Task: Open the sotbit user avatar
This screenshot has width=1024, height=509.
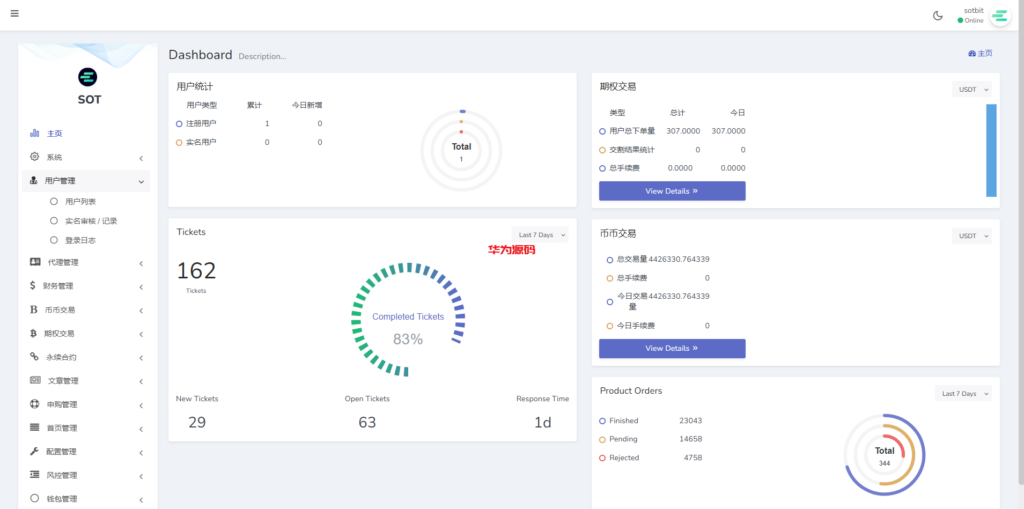Action: pos(1000,16)
